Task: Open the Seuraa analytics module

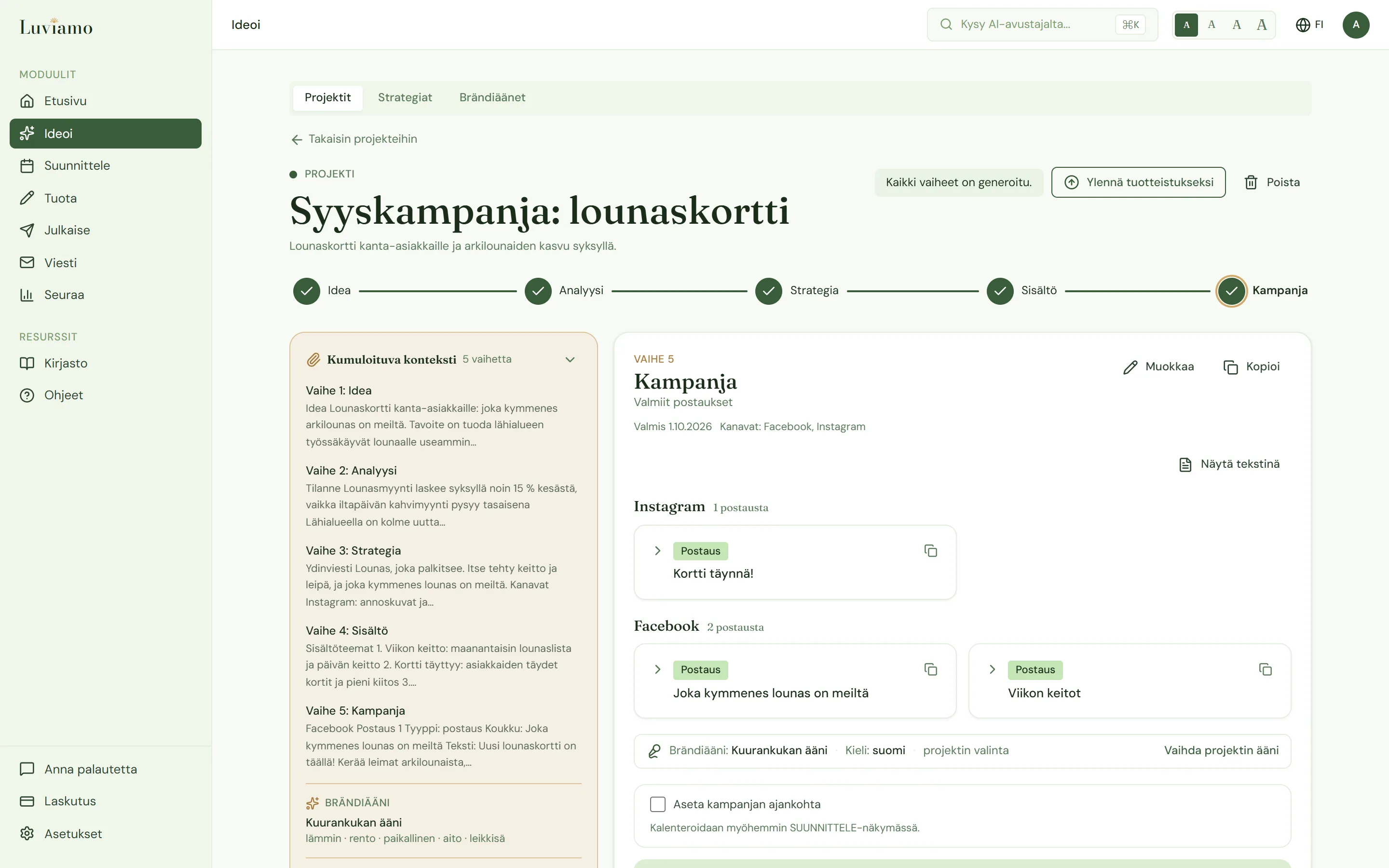Action: click(x=106, y=295)
